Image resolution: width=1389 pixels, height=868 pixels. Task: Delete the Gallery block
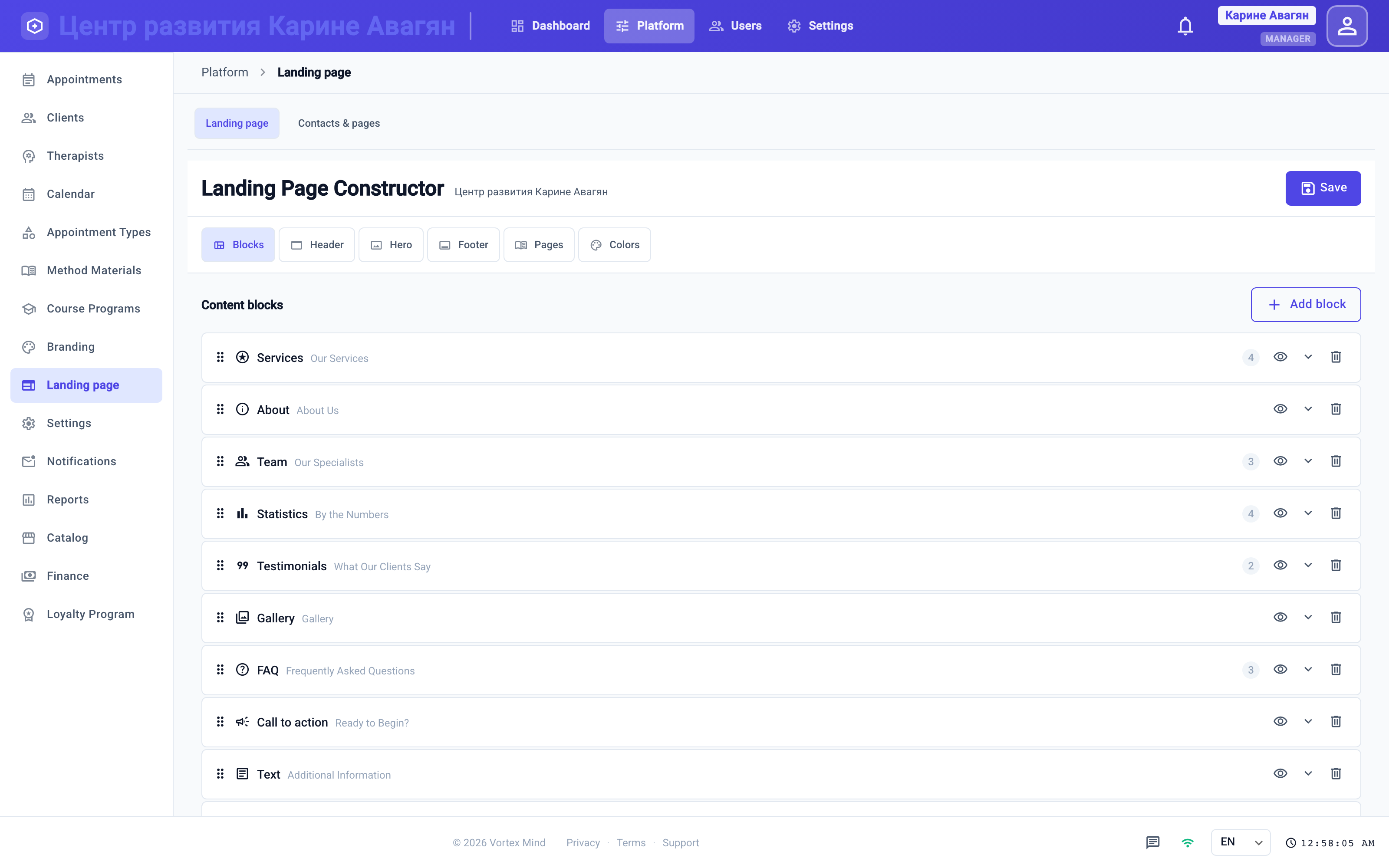1336,618
